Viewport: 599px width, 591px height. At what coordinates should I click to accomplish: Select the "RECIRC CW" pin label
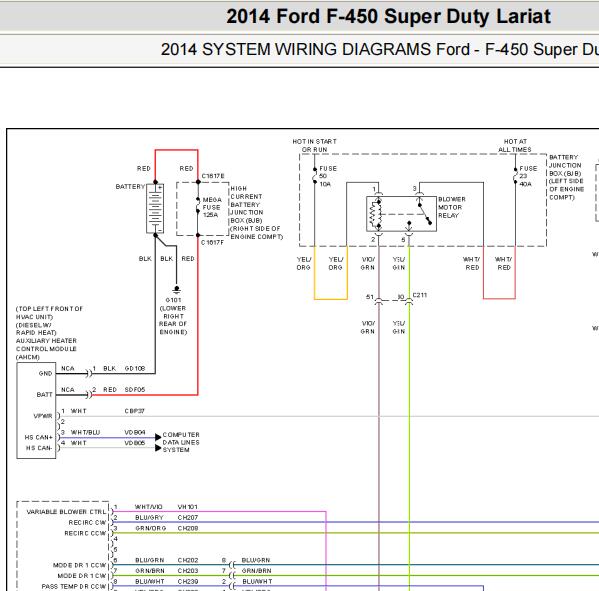coord(87,523)
